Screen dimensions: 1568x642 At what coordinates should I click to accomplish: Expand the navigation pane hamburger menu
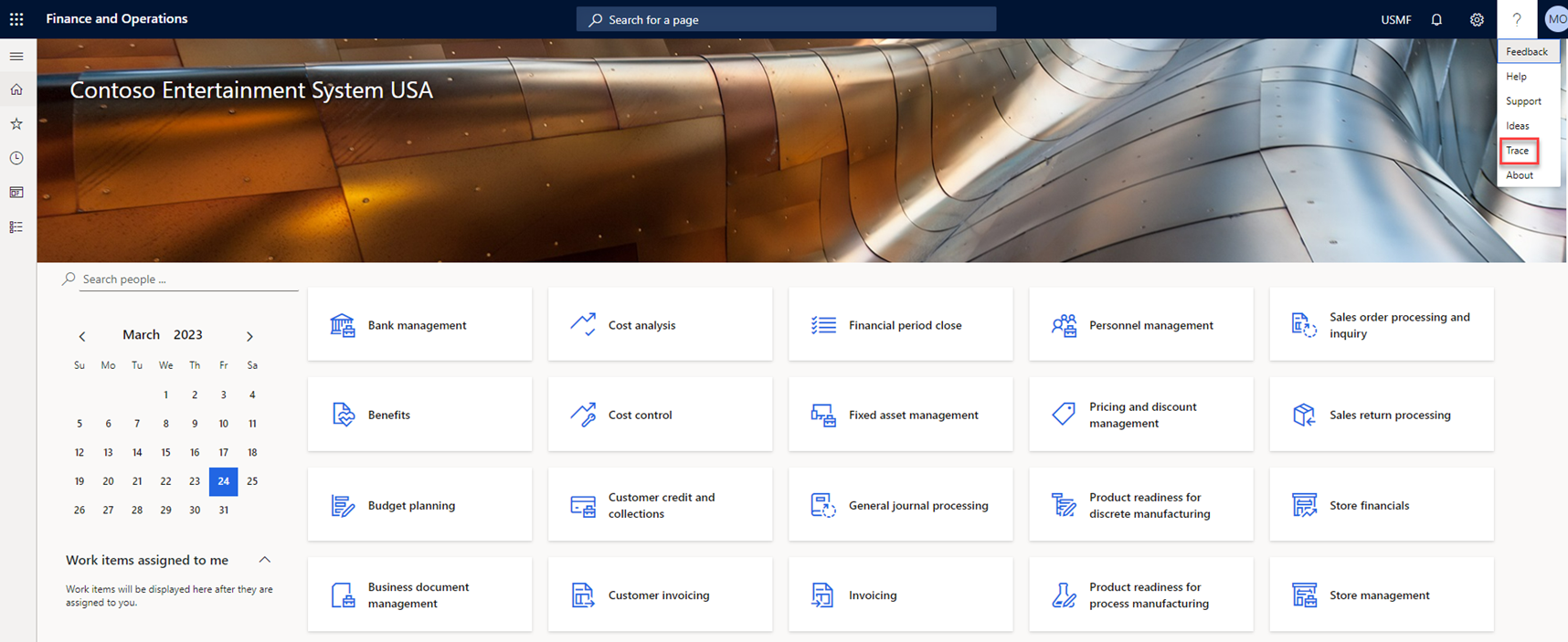pos(16,57)
